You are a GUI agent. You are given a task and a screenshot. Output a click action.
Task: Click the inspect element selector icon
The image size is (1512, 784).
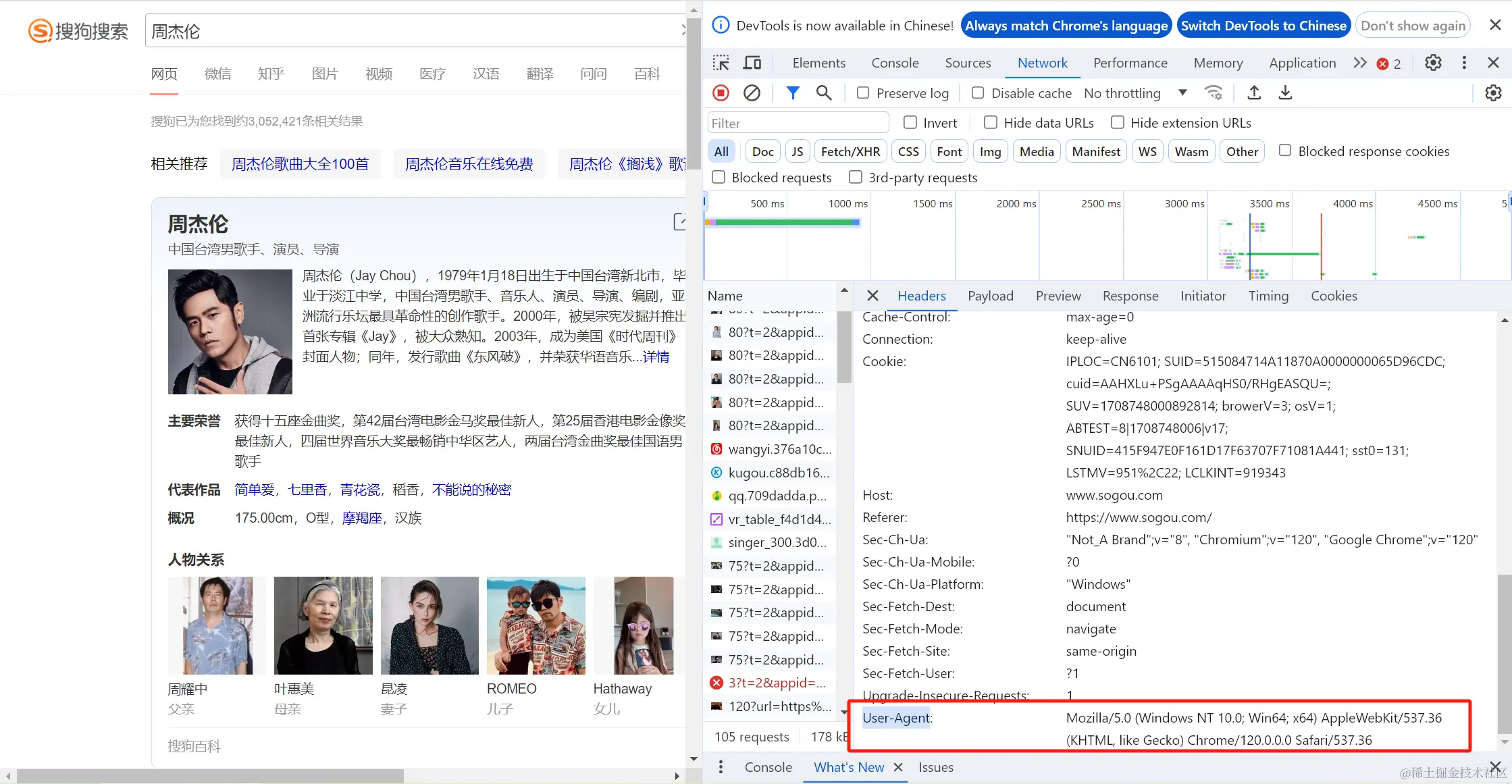pos(721,63)
